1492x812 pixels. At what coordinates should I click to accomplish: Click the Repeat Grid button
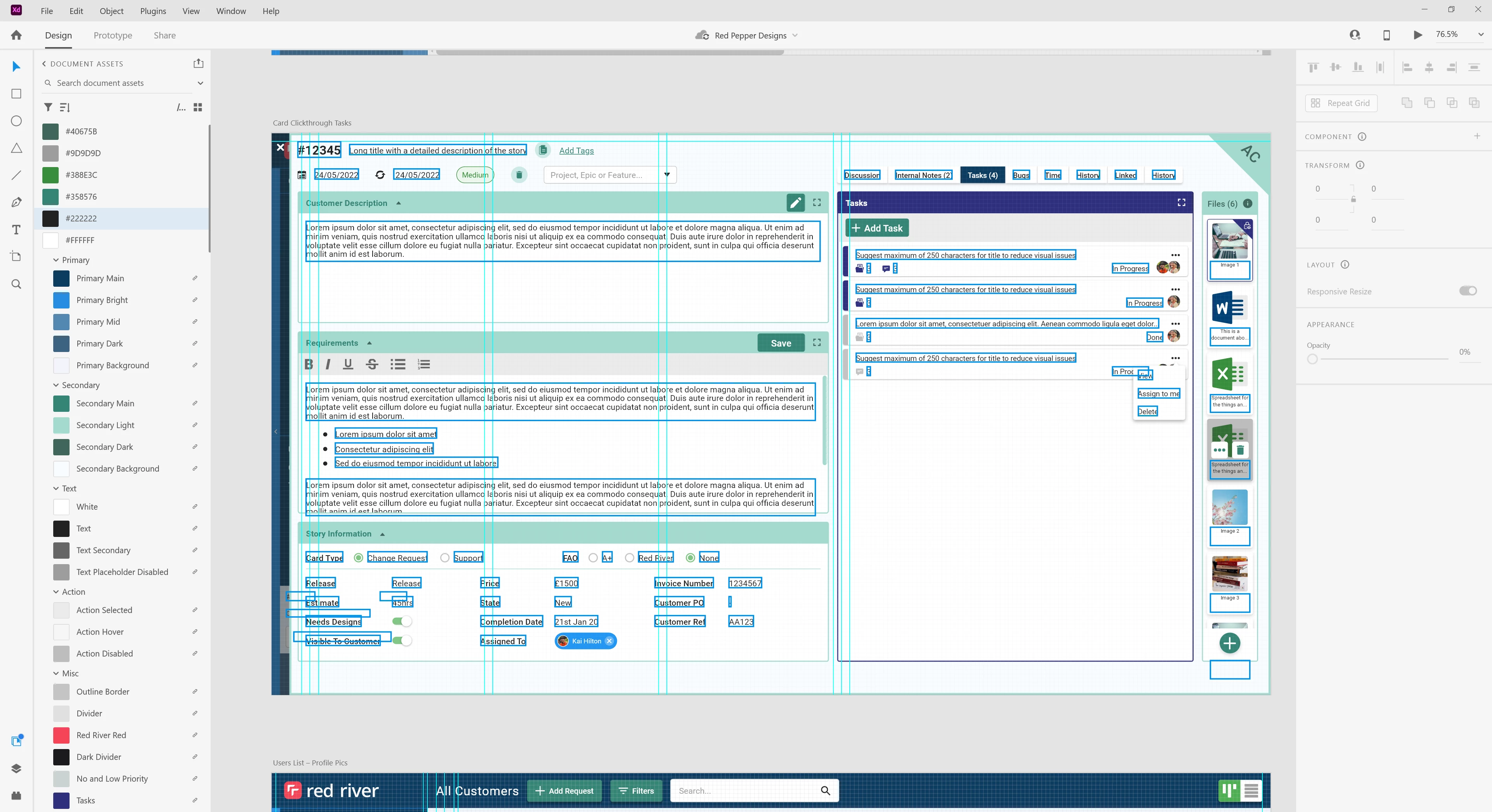[x=1341, y=103]
